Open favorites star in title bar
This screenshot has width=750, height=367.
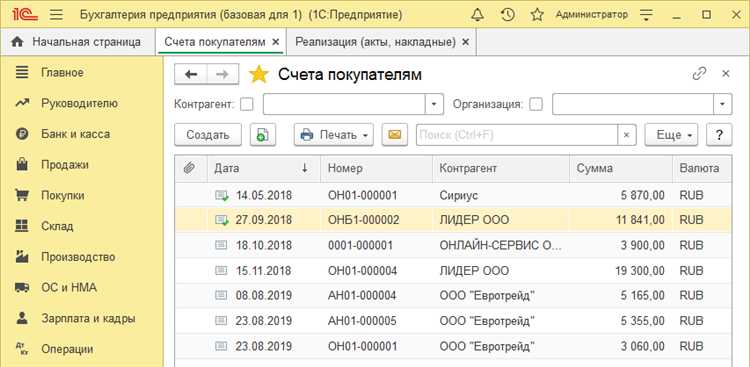tap(537, 15)
